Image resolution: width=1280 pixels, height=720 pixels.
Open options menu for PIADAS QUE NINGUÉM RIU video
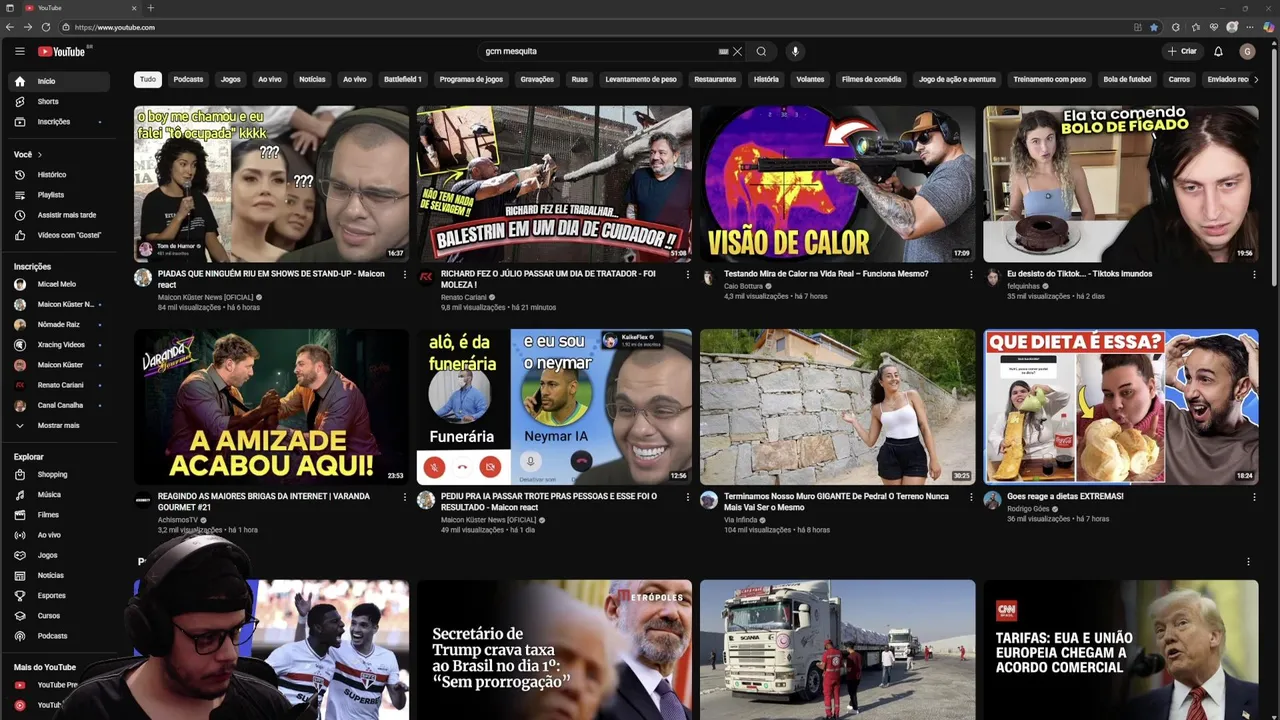(x=405, y=274)
